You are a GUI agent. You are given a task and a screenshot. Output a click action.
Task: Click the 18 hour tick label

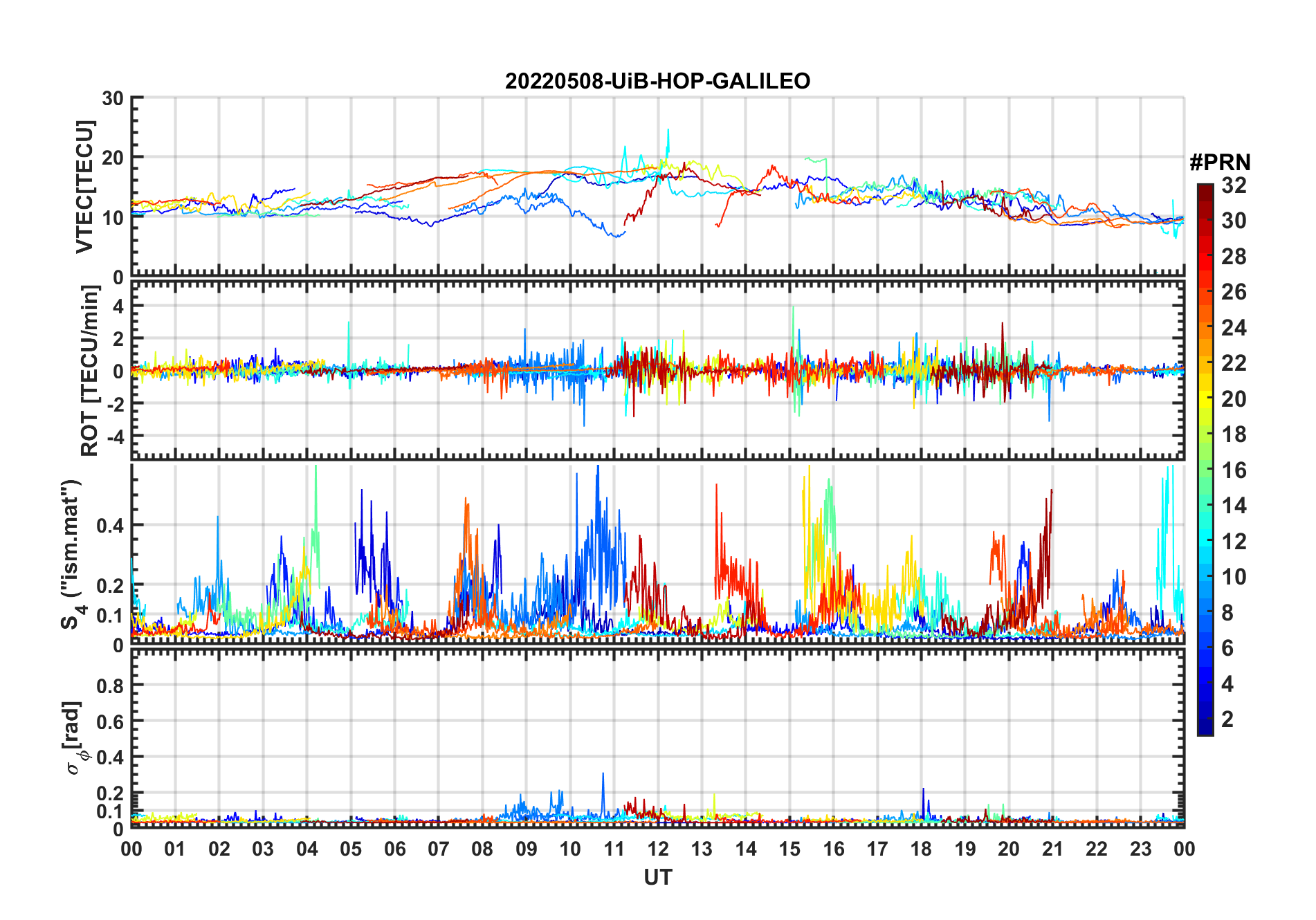click(x=921, y=849)
